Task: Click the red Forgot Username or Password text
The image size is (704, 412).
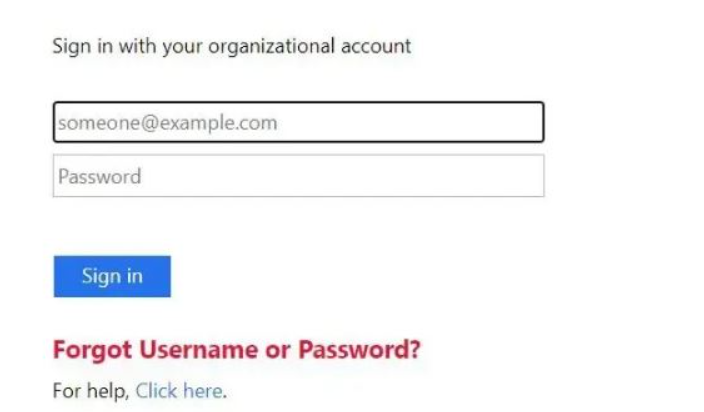Action: click(x=237, y=350)
